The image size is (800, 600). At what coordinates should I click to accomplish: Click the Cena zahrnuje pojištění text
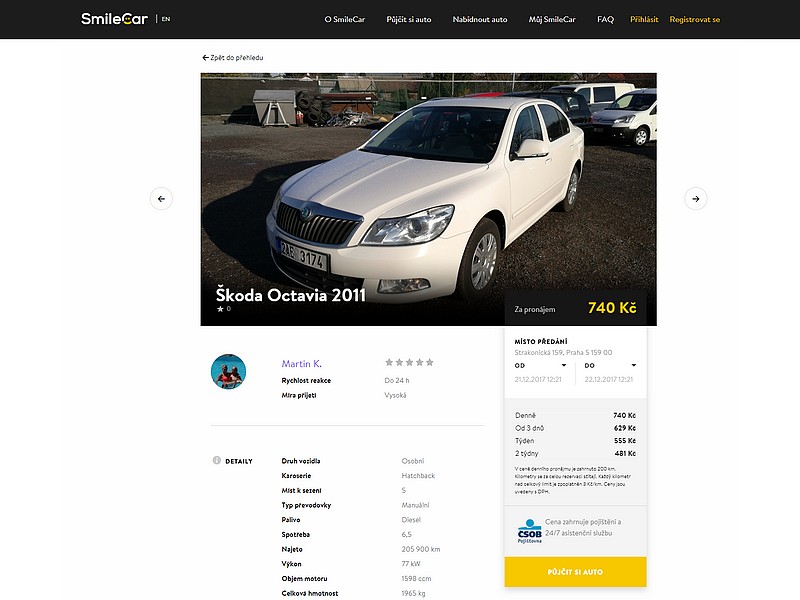coord(583,527)
